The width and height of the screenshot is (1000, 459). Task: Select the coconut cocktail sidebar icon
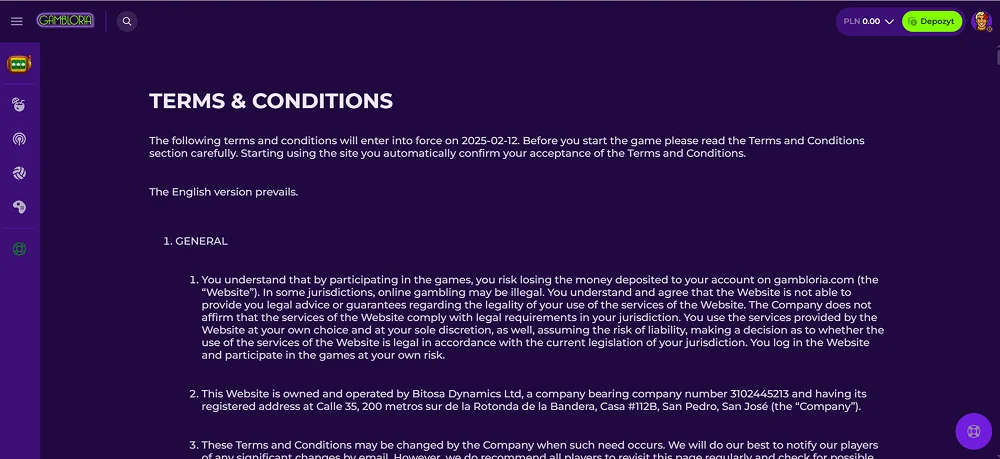click(x=19, y=105)
